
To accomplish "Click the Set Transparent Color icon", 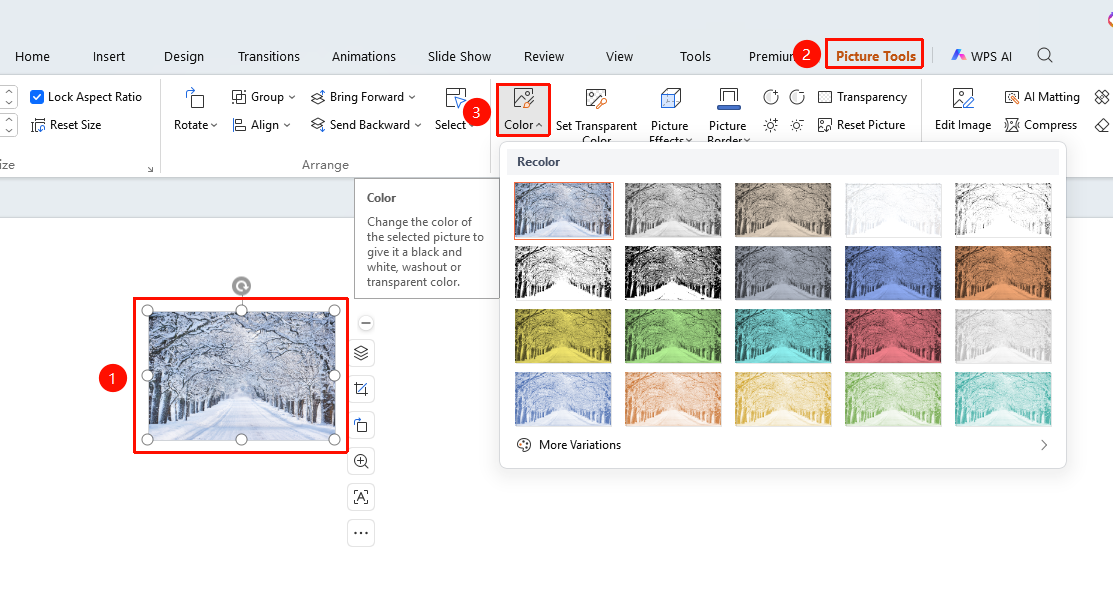I will [596, 99].
